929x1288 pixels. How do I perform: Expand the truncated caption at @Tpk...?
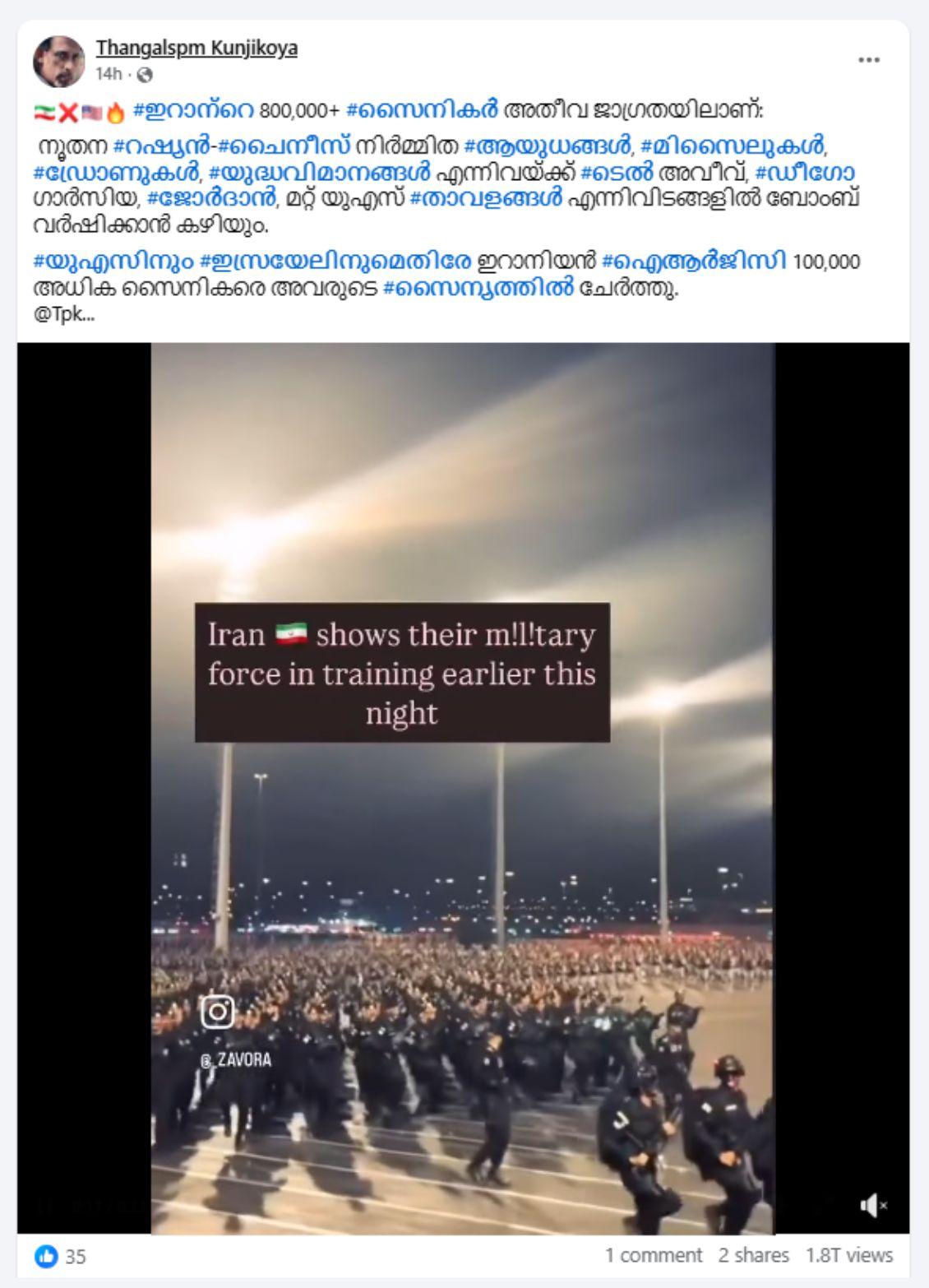pyautogui.click(x=64, y=315)
